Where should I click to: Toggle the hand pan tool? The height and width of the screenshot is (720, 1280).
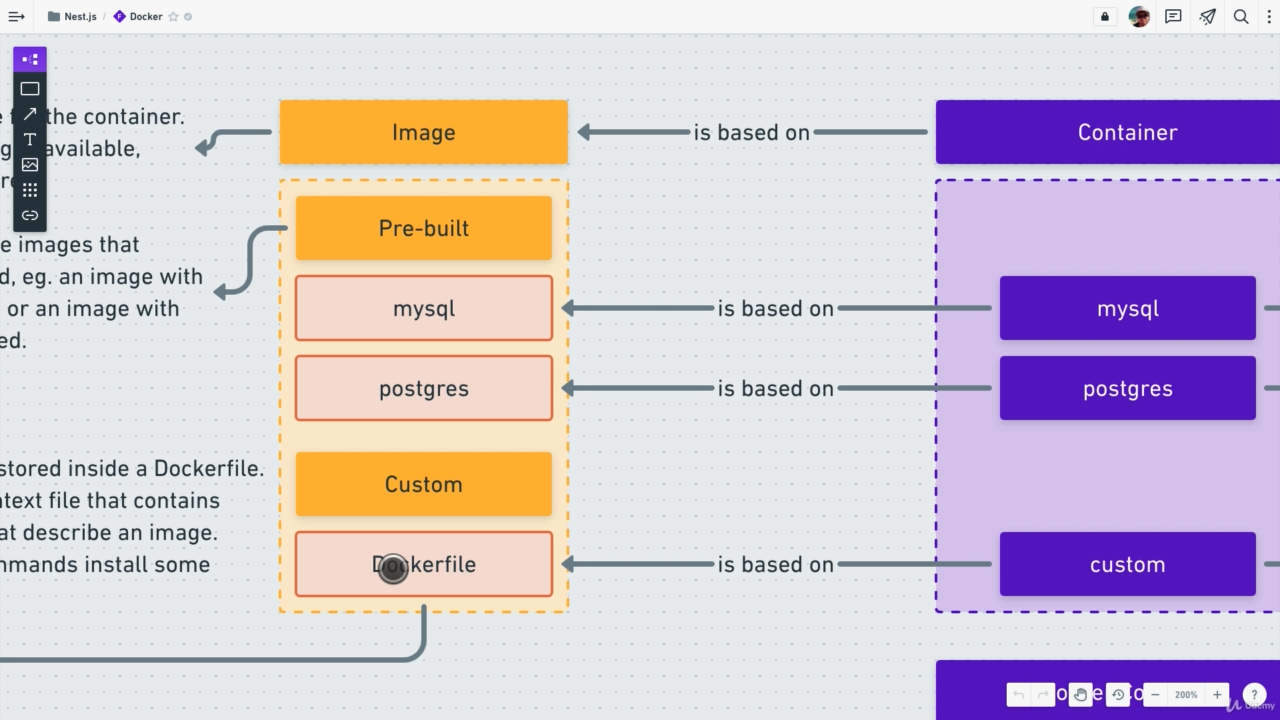tap(1080, 694)
